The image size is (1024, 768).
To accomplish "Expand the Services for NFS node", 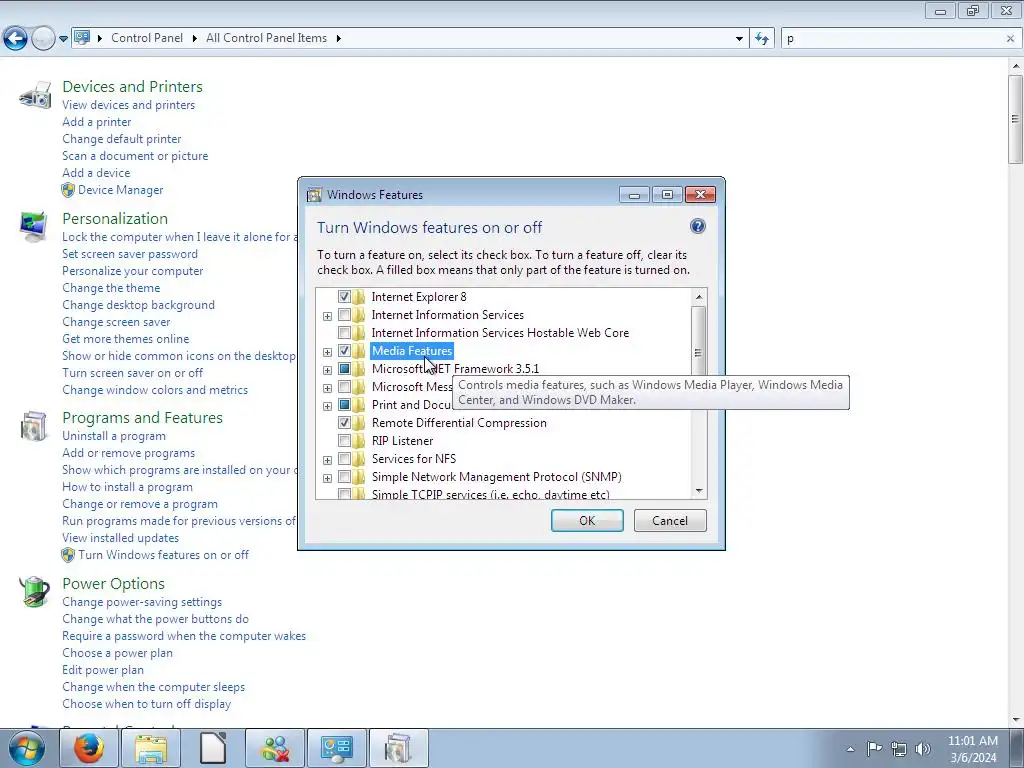I will point(327,460).
